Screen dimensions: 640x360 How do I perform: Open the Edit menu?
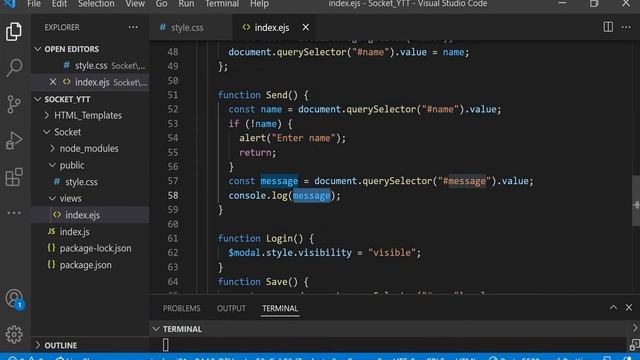point(59,4)
